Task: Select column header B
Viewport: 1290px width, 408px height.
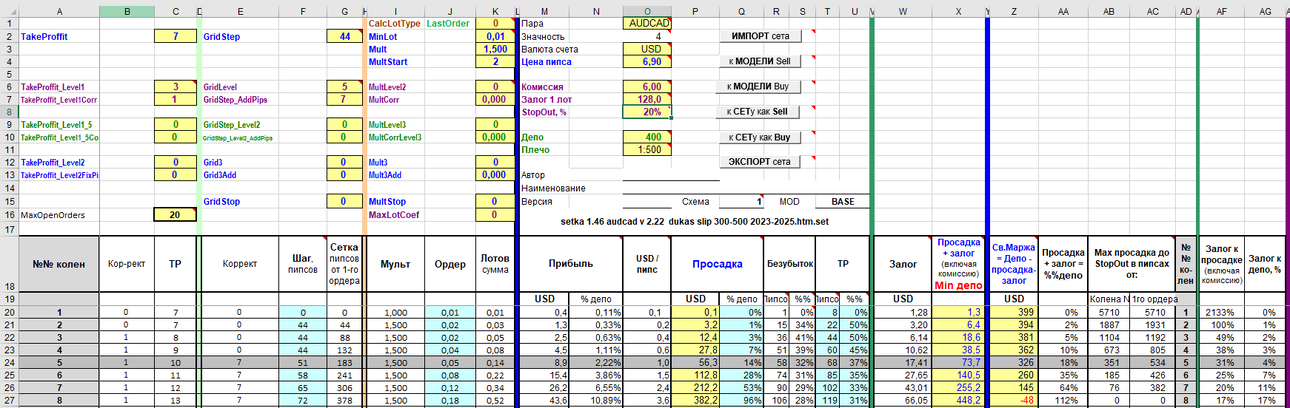Action: [x=127, y=10]
